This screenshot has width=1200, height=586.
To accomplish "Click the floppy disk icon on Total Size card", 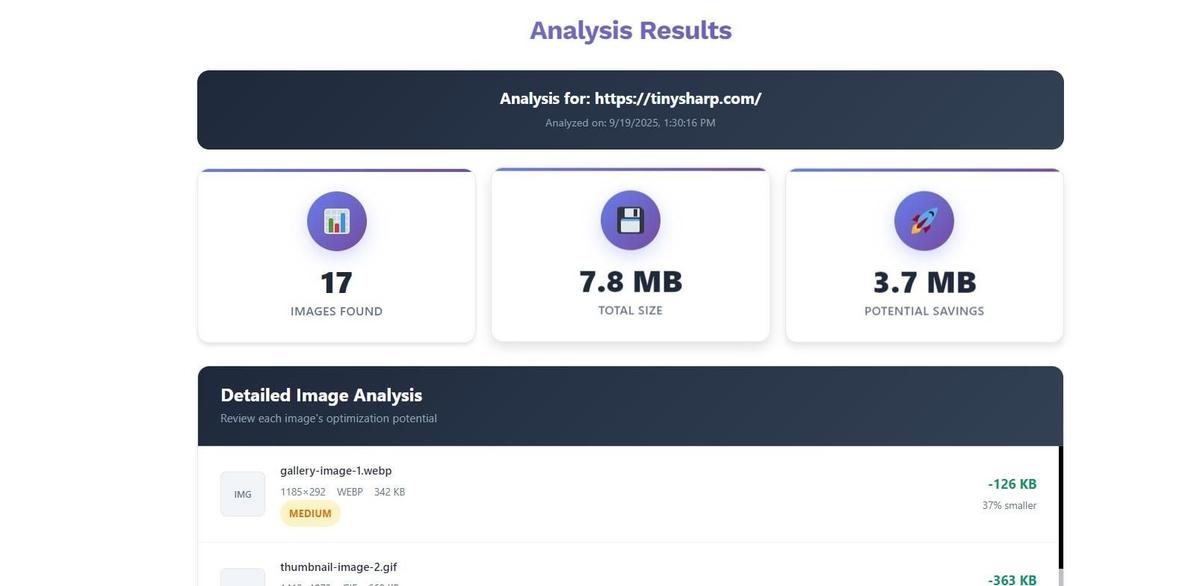I will click(630, 218).
